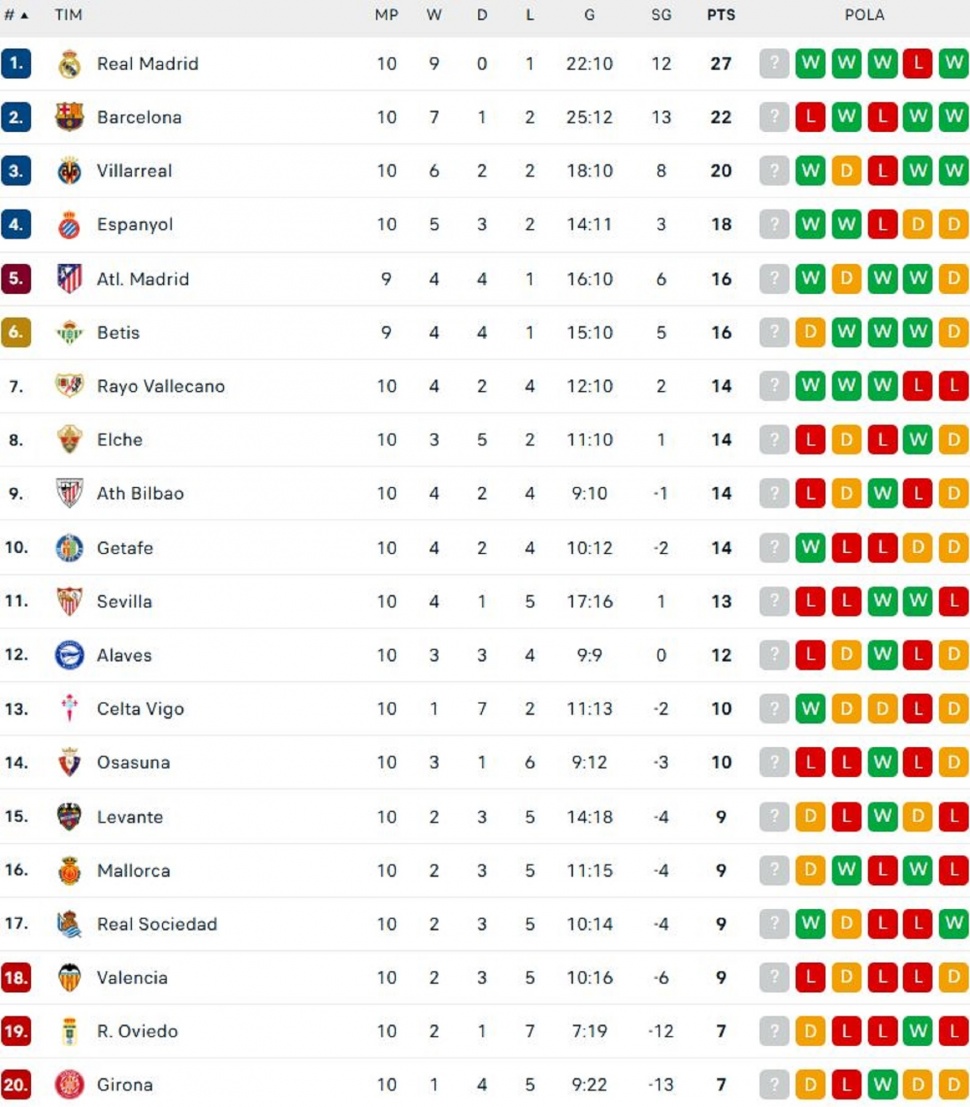The image size is (970, 1107).
Task: Select the Girona club crest
Action: (69, 1085)
